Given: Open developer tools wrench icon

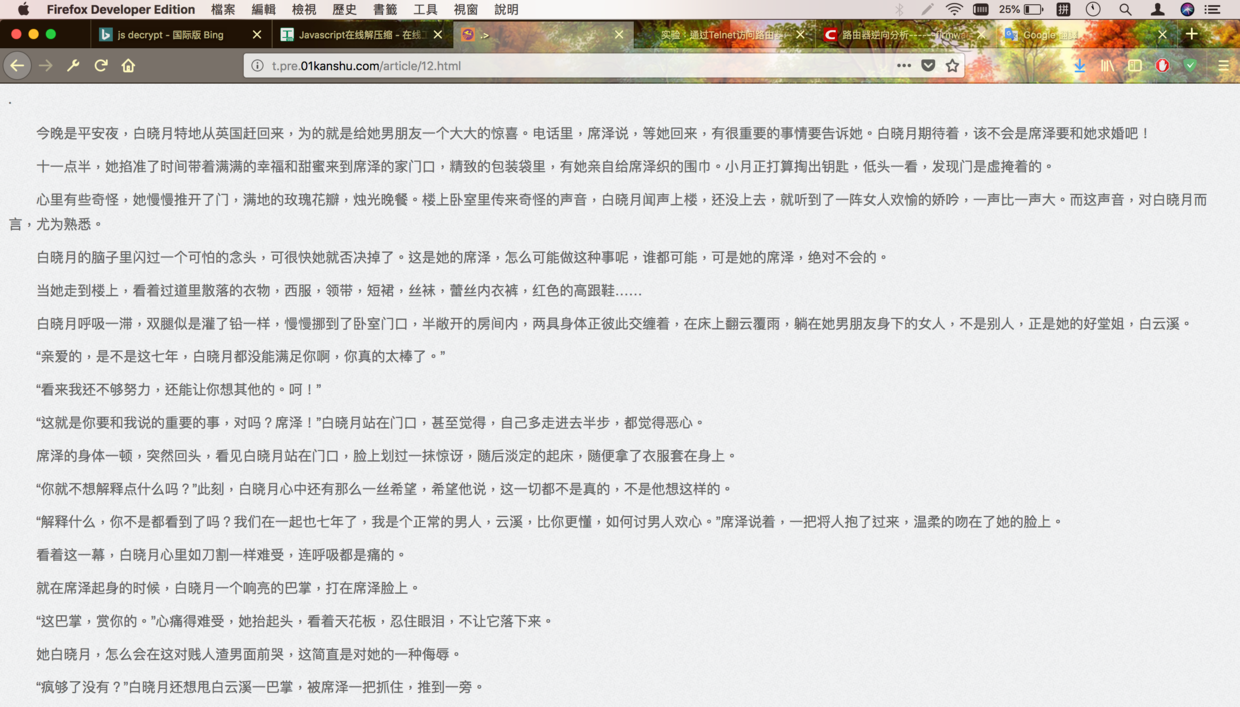Looking at the screenshot, I should [73, 66].
